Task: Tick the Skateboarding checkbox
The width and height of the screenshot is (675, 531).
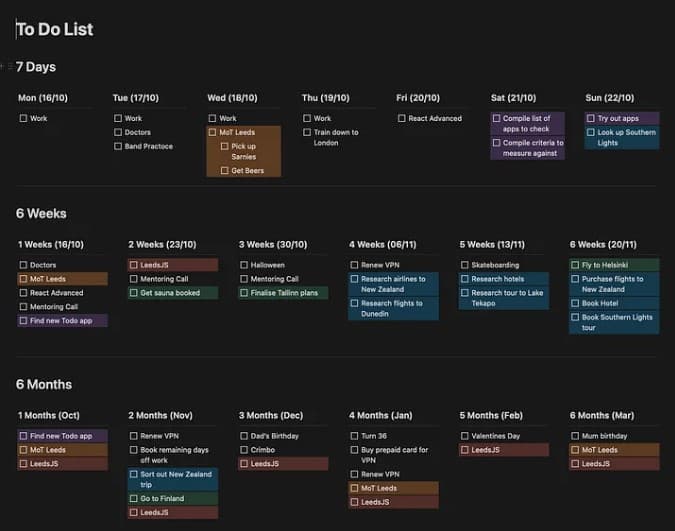Action: pos(464,265)
